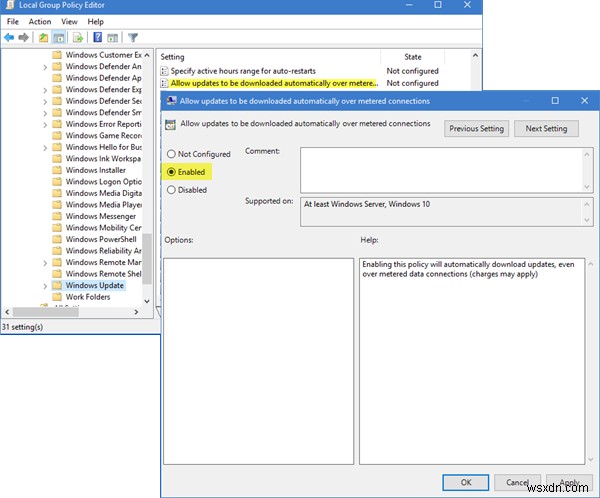Maximize the policy setting dialog
Image resolution: width=600 pixels, height=498 pixels.
click(555, 101)
